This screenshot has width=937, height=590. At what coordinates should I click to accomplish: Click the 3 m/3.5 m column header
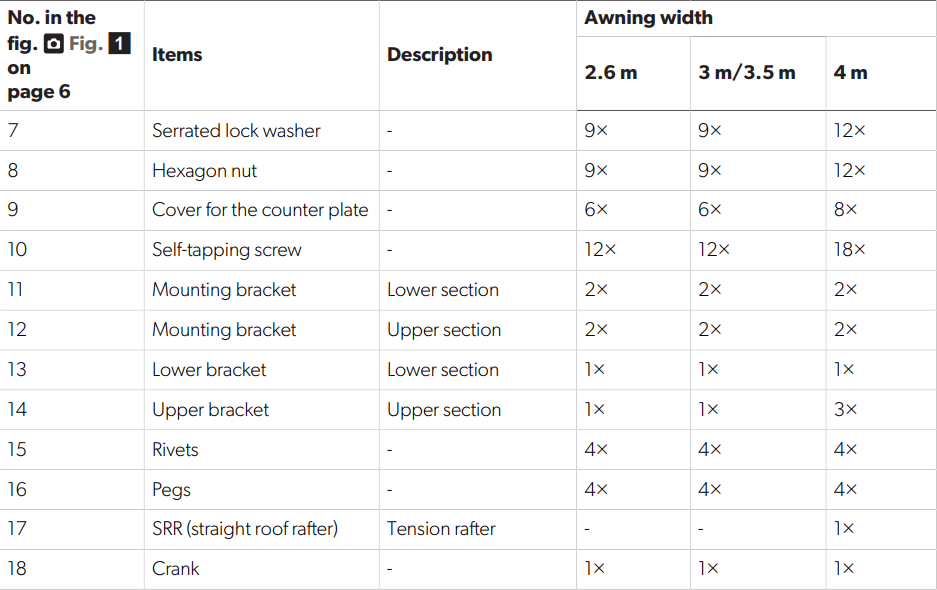(746, 73)
